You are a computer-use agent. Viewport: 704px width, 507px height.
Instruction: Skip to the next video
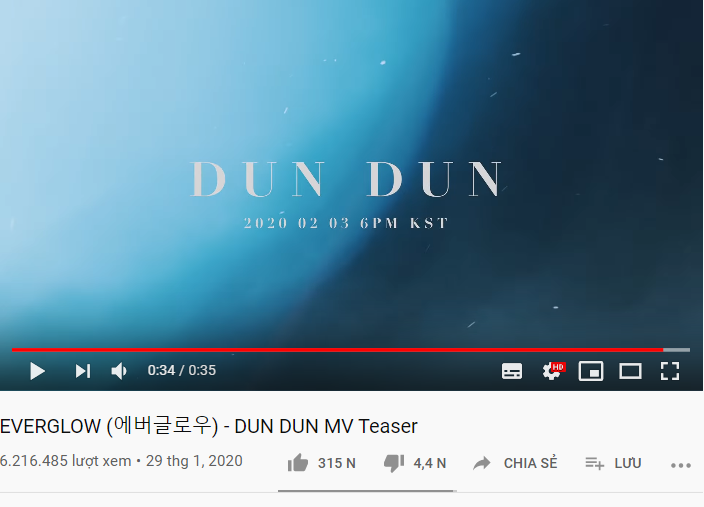83,371
